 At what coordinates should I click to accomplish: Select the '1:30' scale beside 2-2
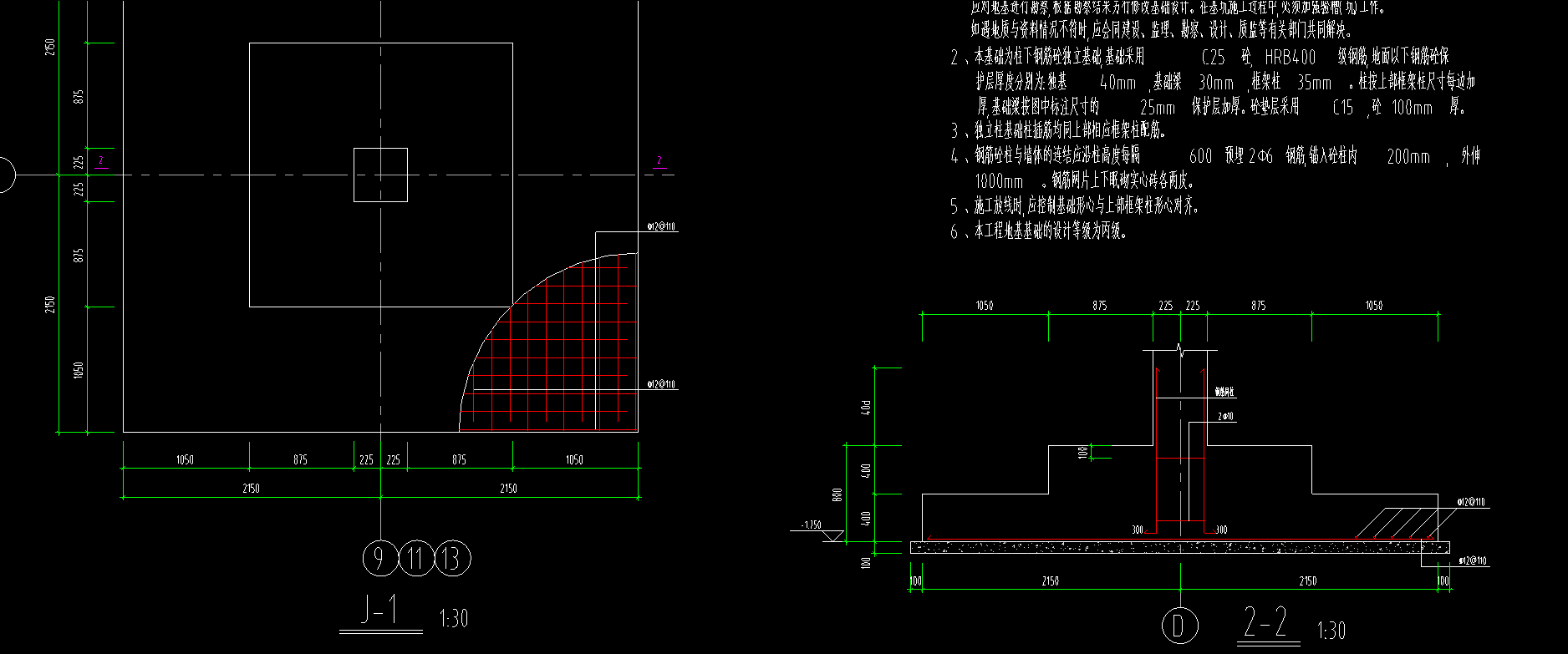(1331, 631)
